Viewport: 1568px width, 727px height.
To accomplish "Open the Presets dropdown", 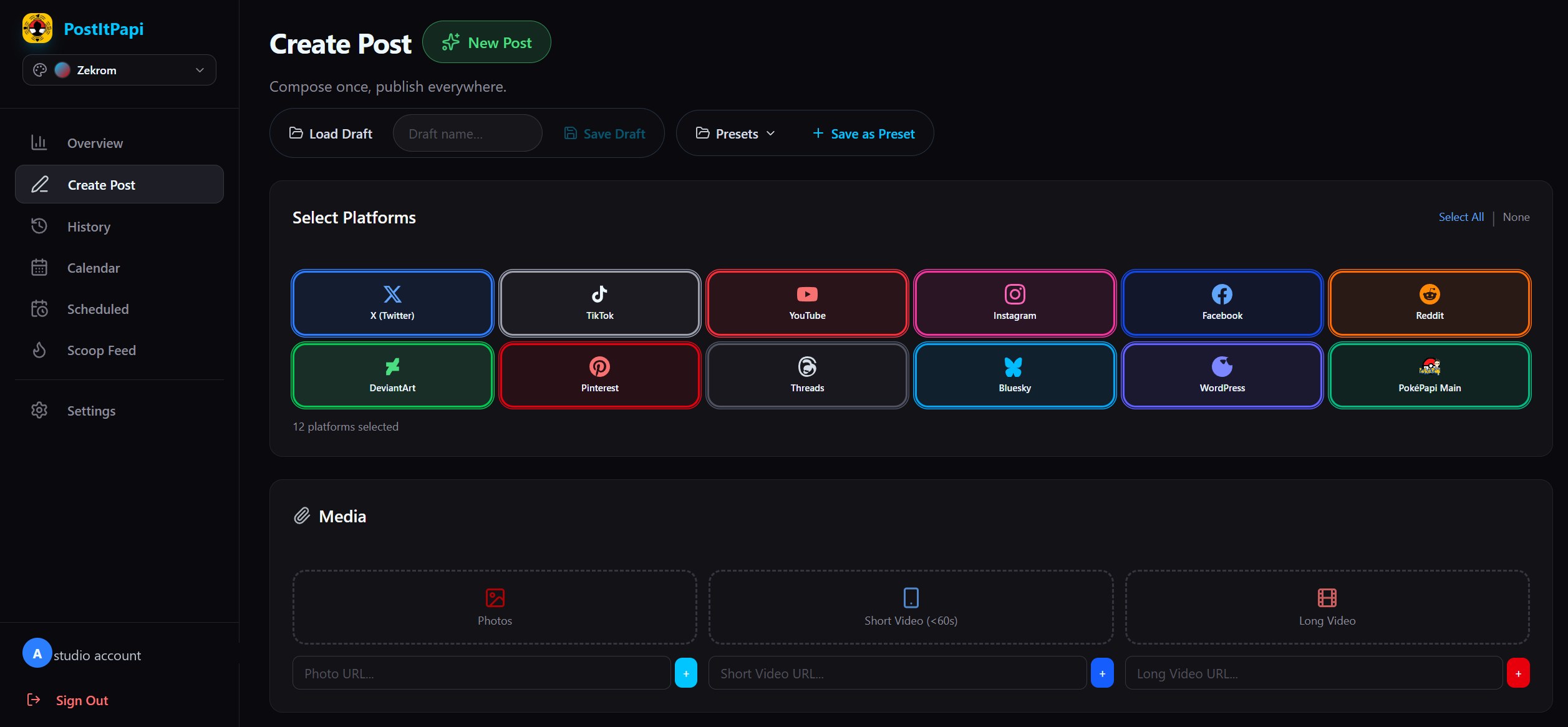I will point(736,134).
